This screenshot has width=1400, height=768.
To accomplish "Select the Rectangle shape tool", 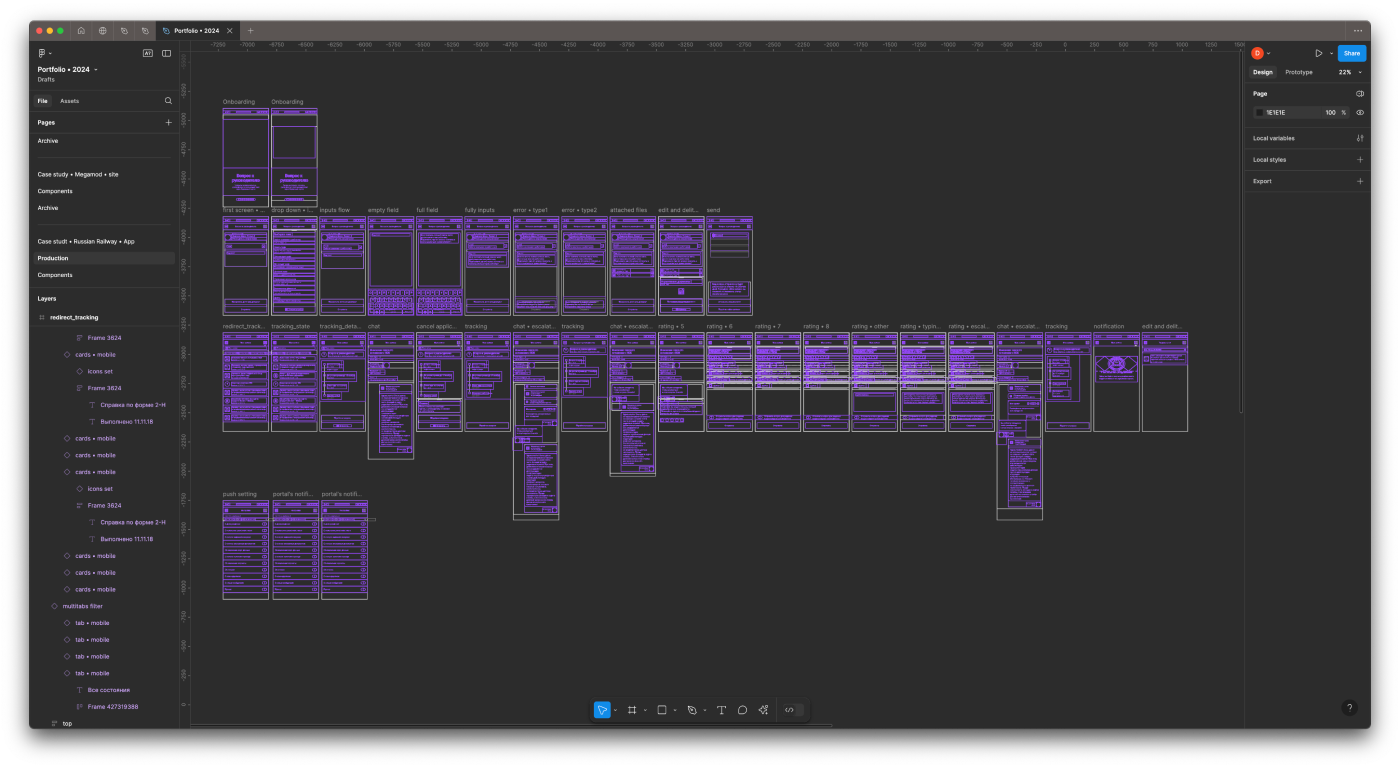I will point(661,710).
